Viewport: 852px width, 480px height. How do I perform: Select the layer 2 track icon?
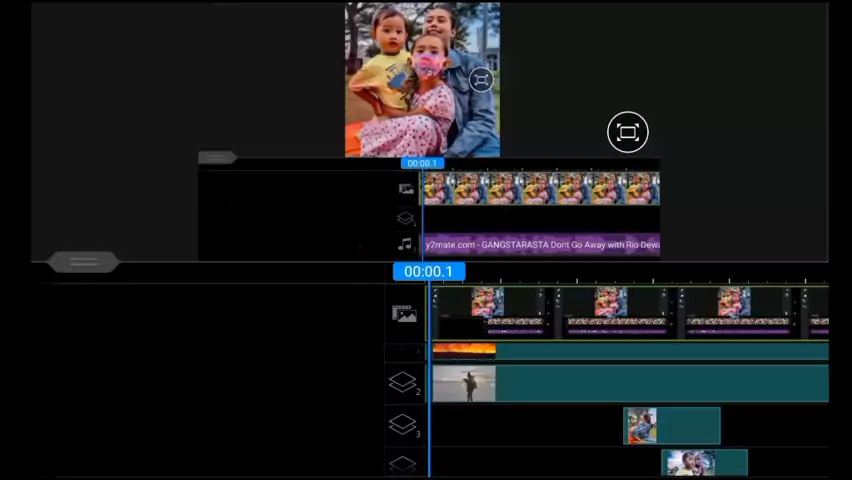[x=403, y=383]
